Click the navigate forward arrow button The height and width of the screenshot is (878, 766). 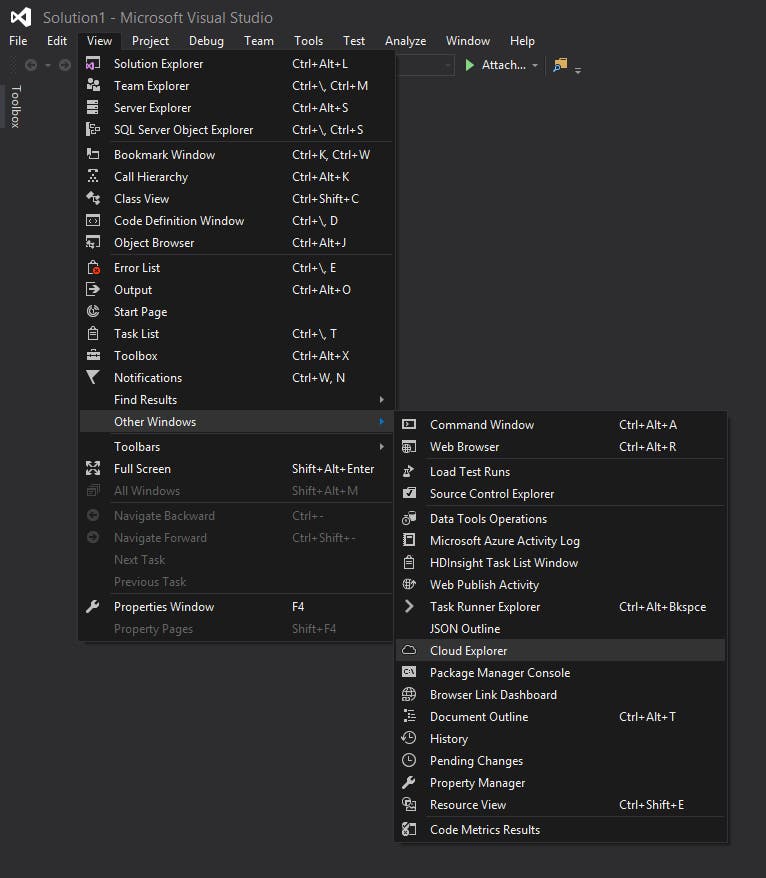pyautogui.click(x=64, y=64)
